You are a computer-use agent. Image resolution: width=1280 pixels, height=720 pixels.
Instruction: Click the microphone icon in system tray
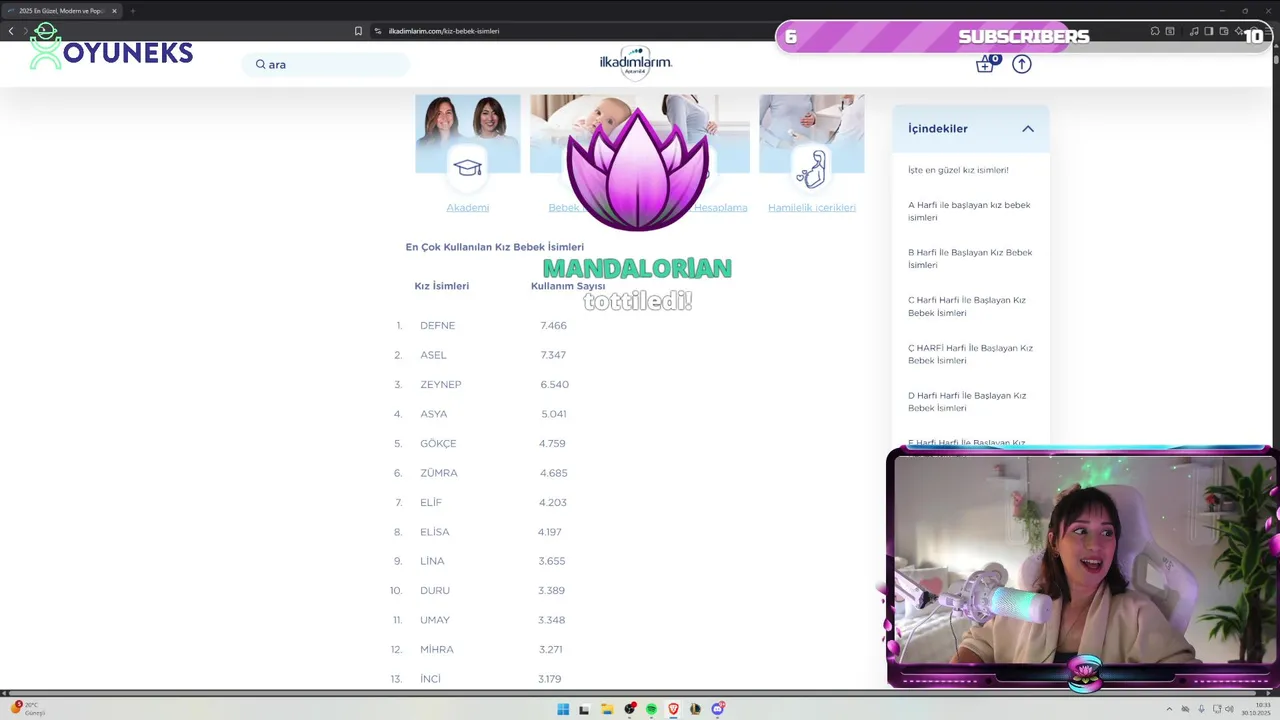[1201, 709]
